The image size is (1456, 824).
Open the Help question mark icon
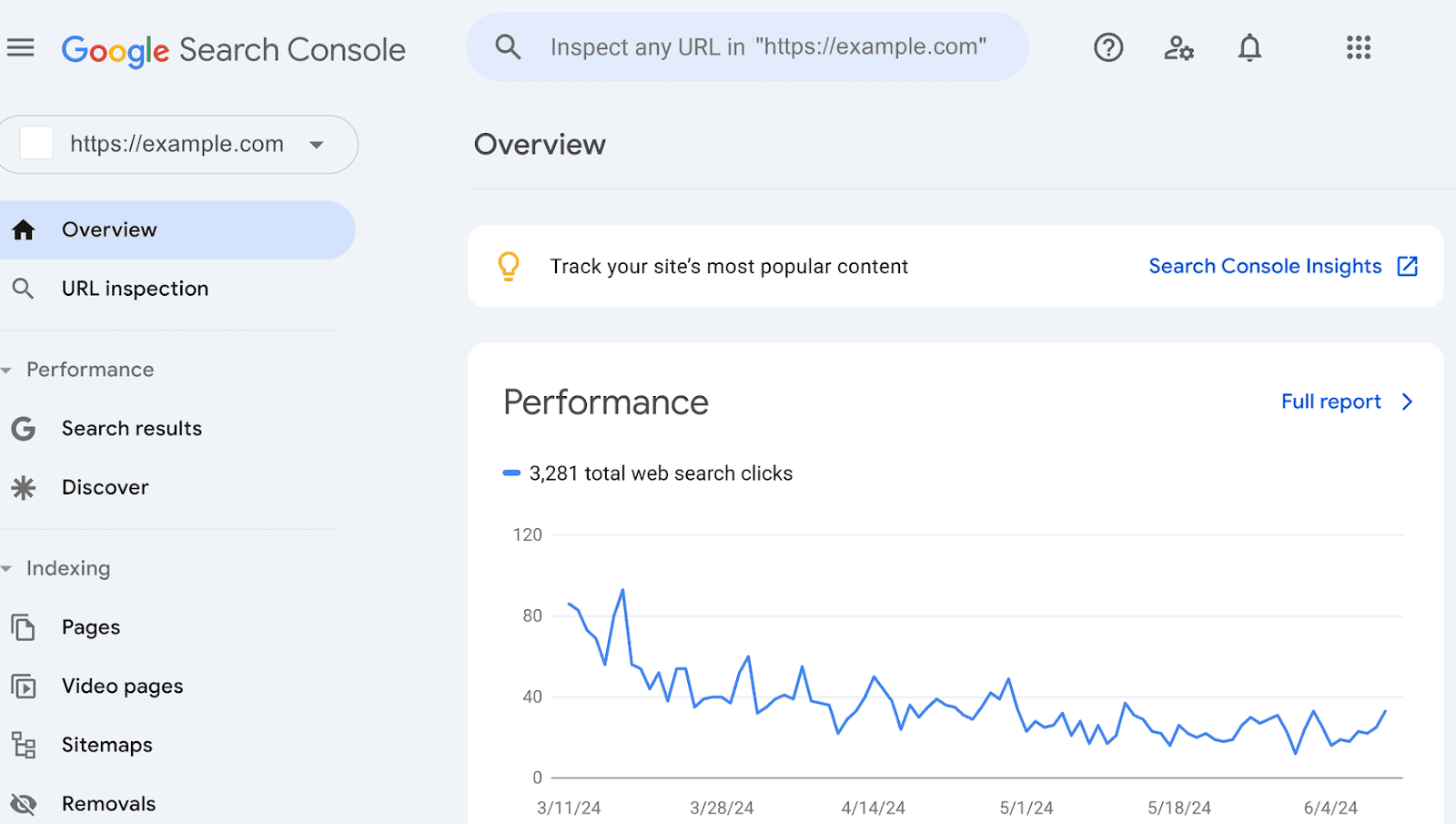pos(1108,47)
